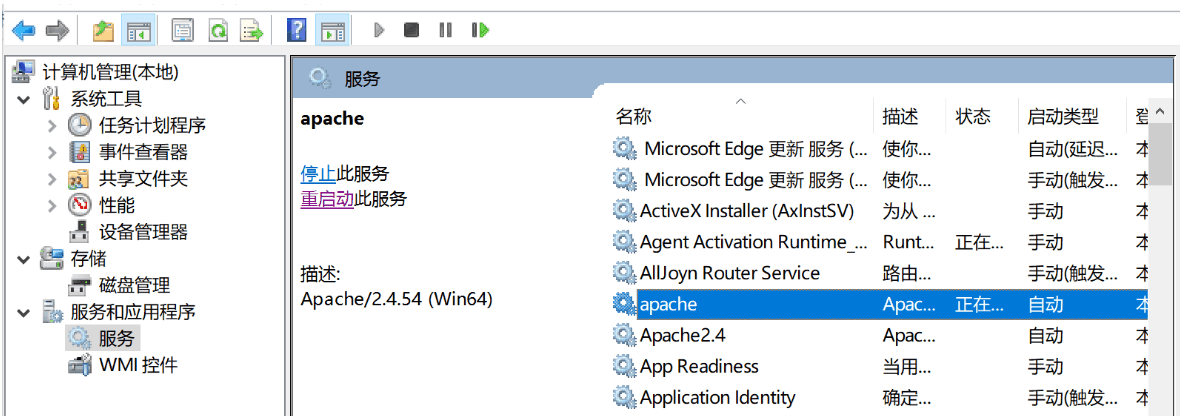This screenshot has height=416, width=1180.
Task: Expand the 事件查看器 node
Action: point(52,153)
